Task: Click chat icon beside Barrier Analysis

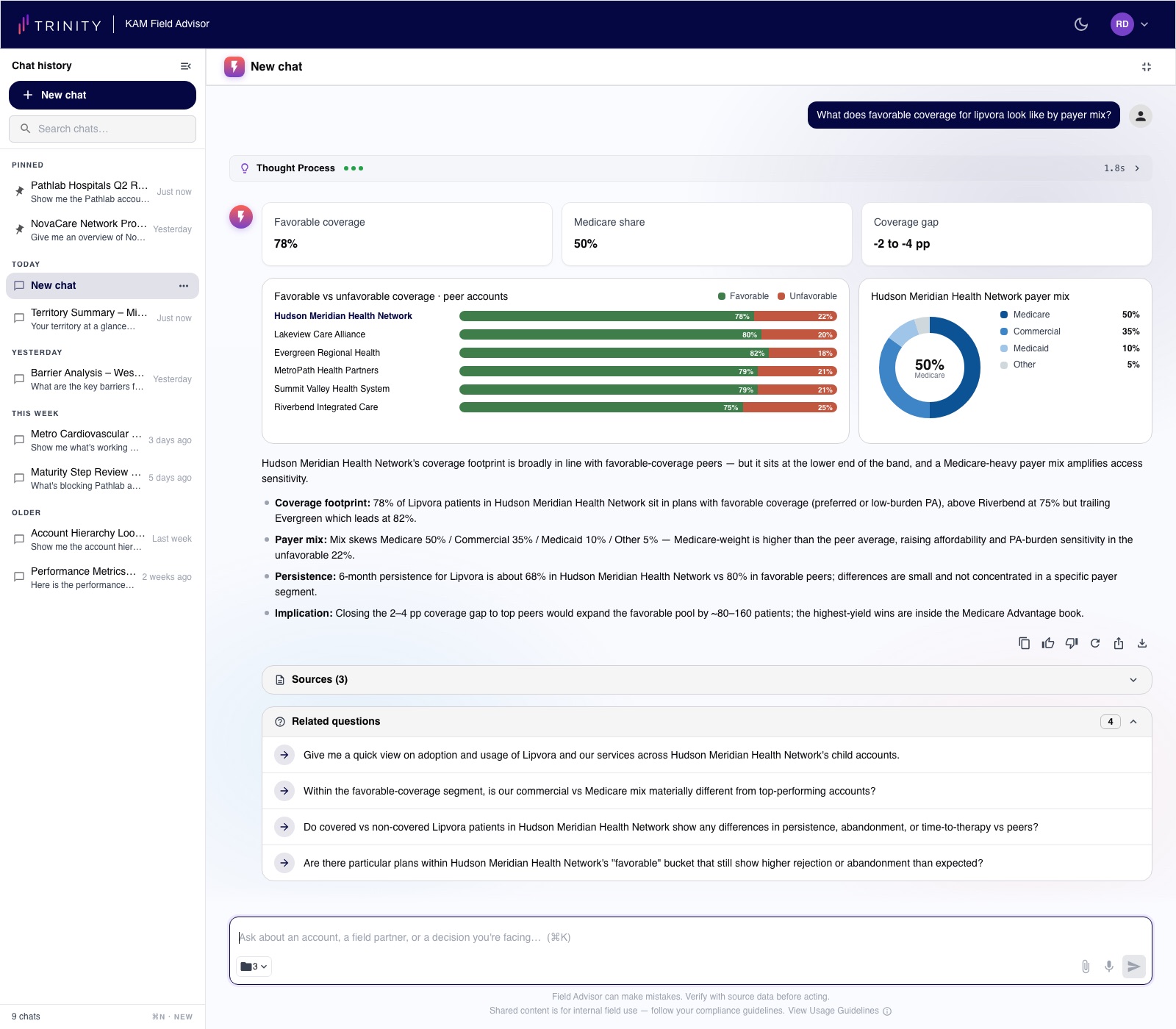Action: coord(20,379)
